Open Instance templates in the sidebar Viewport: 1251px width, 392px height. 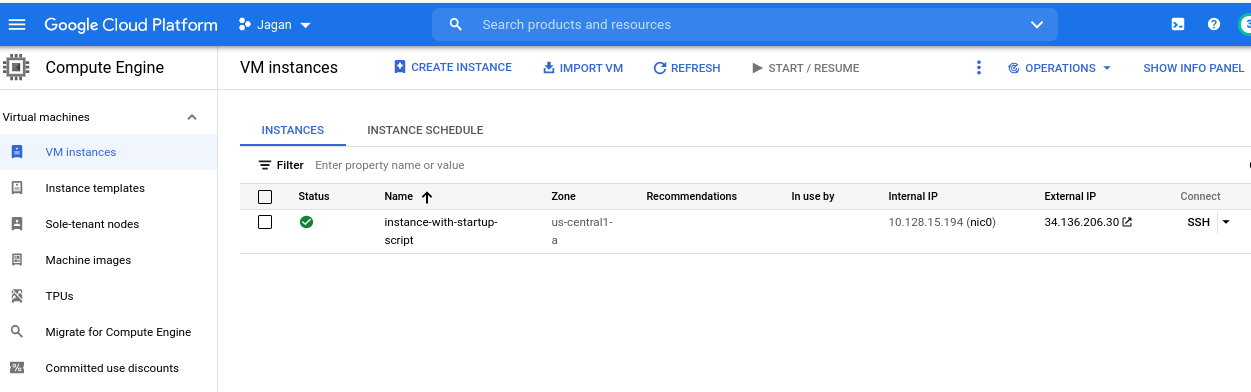click(x=95, y=188)
